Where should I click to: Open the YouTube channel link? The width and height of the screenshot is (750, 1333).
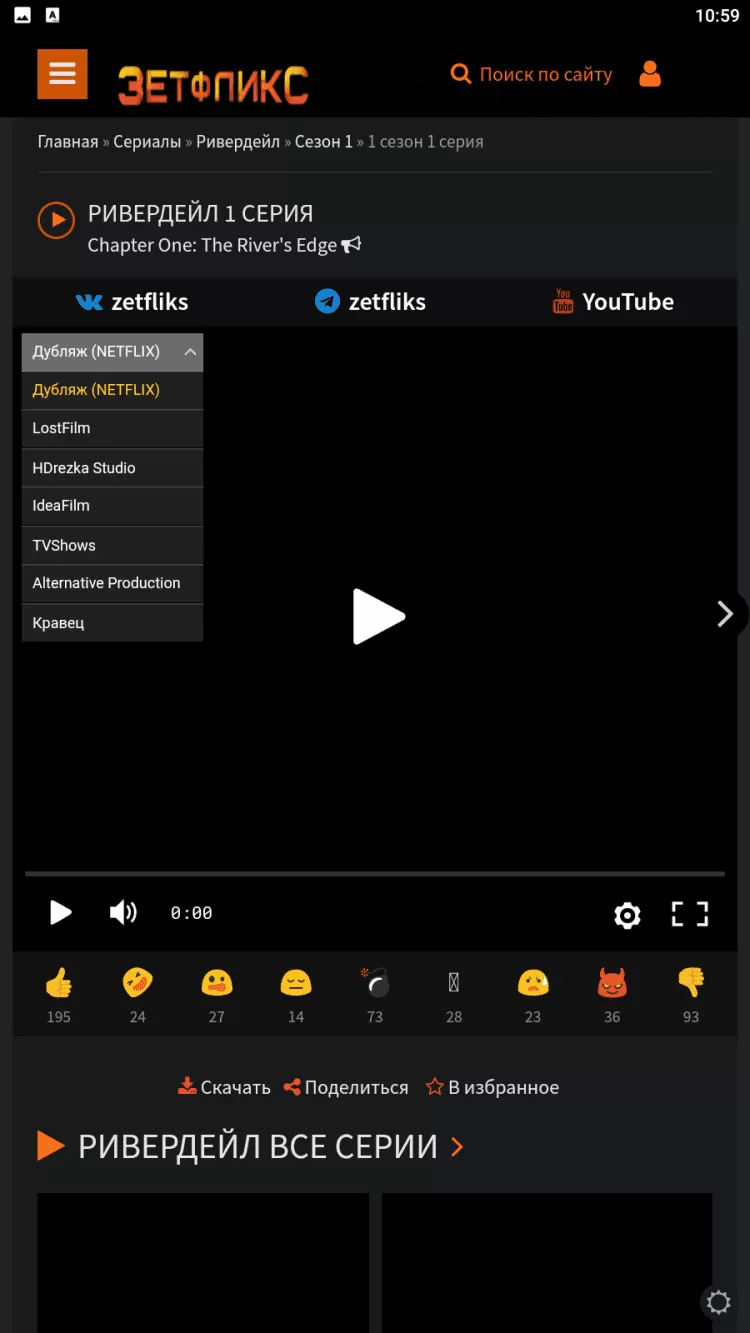613,302
